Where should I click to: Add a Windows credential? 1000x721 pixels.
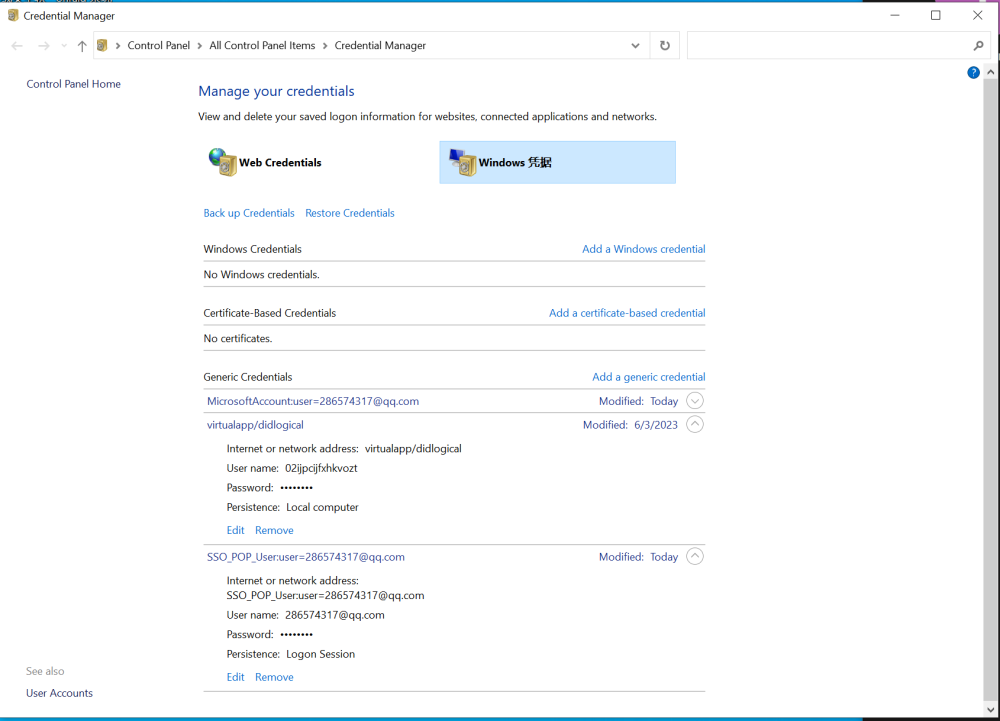643,249
